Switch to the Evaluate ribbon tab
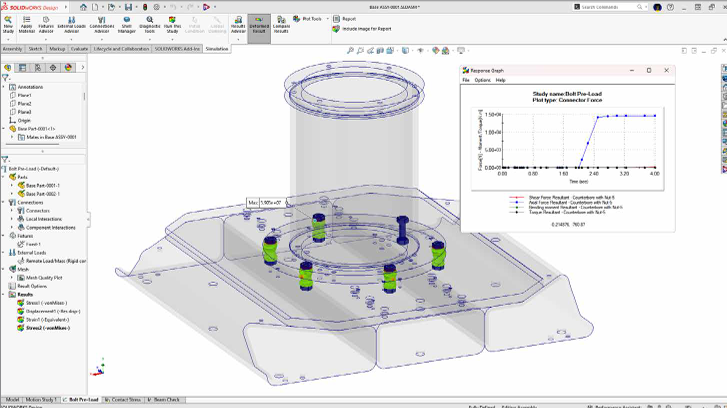The image size is (727, 408). 79,49
